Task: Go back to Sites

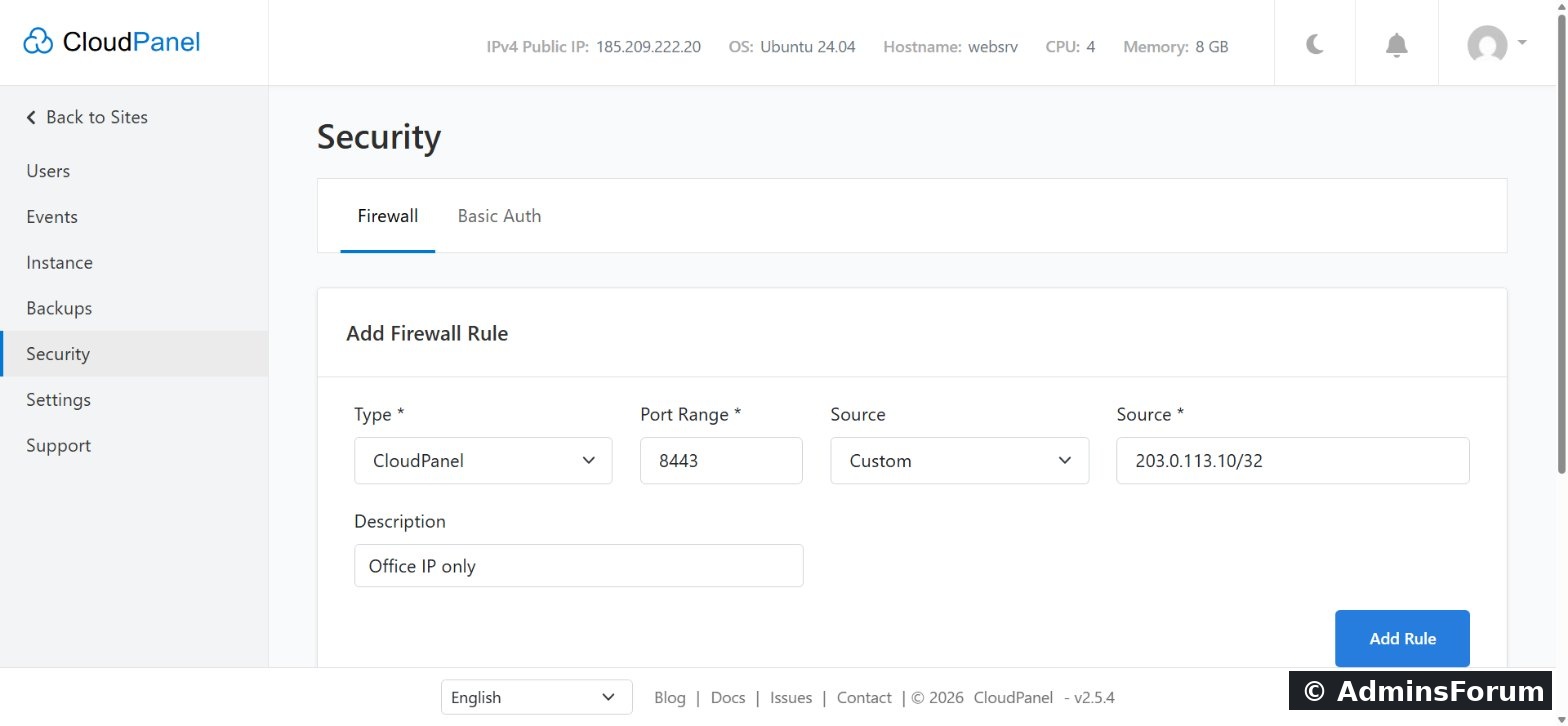Action: pos(87,117)
